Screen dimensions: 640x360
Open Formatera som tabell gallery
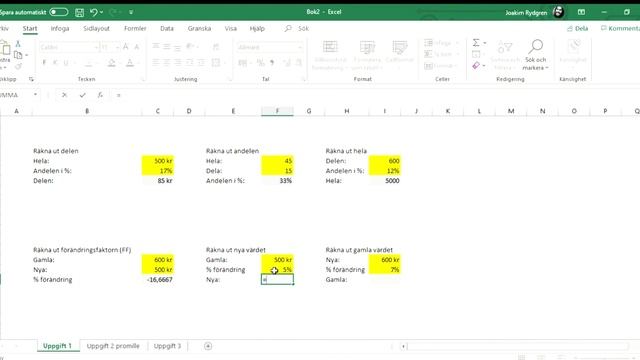click(367, 55)
